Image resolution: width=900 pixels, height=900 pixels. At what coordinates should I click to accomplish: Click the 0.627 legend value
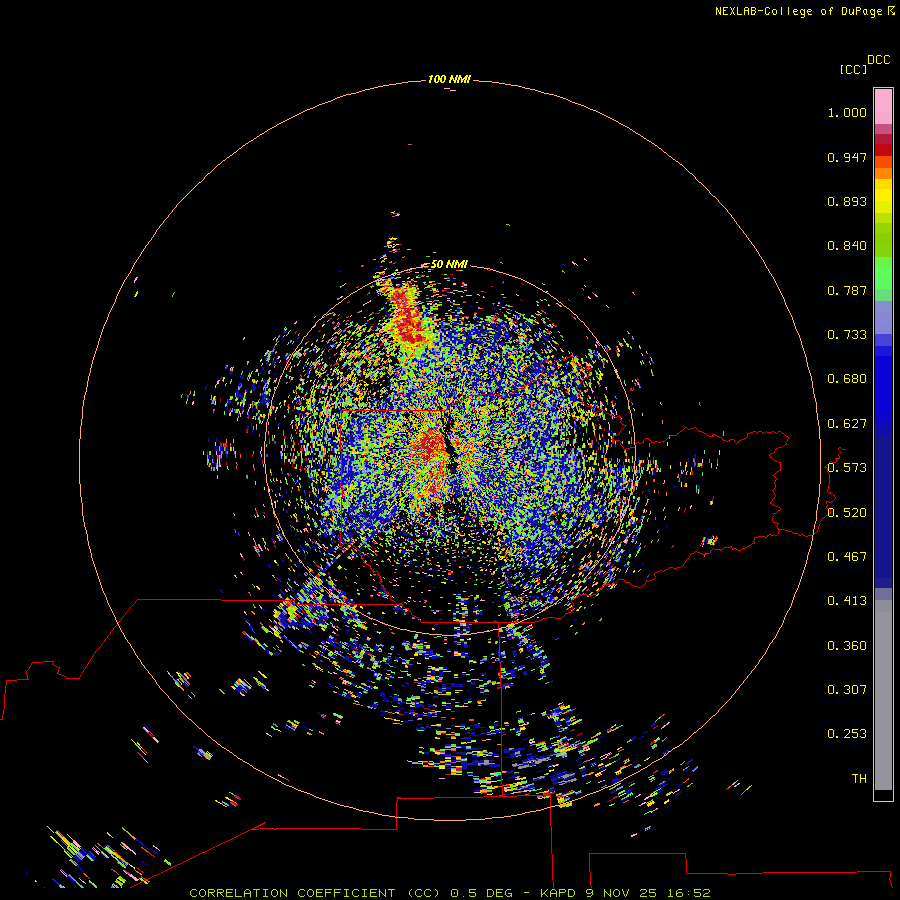(847, 424)
